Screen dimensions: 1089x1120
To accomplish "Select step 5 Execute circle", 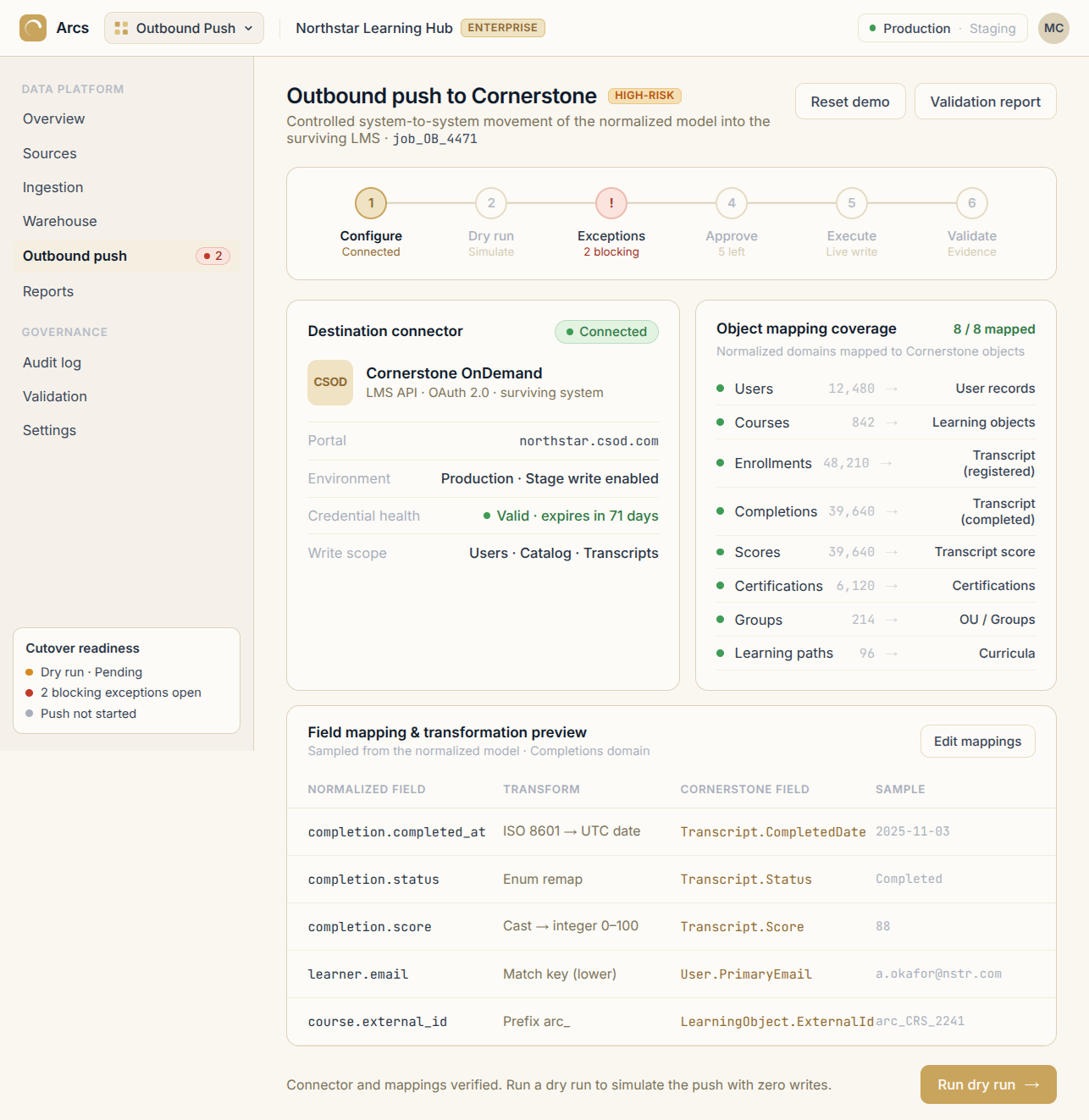I will pyautogui.click(x=852, y=203).
